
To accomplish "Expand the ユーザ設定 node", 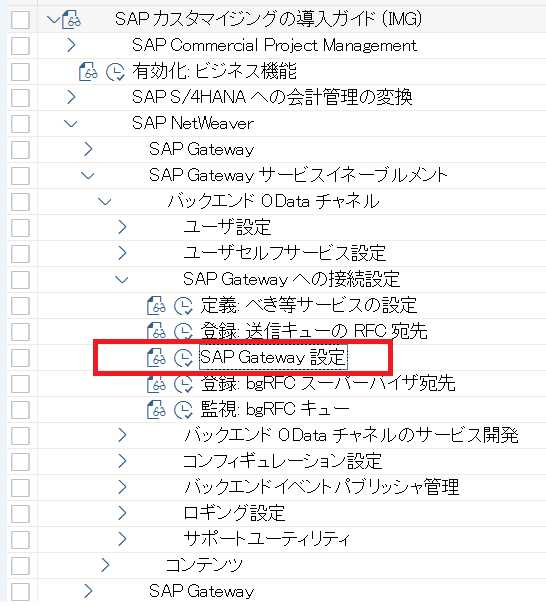I will pos(122,227).
